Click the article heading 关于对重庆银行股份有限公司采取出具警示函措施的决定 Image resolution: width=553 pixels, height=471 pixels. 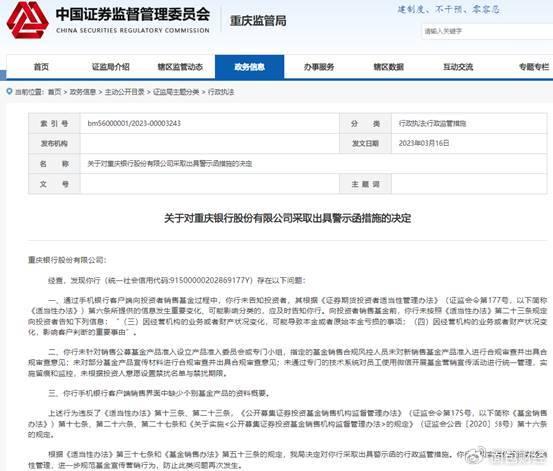(287, 218)
